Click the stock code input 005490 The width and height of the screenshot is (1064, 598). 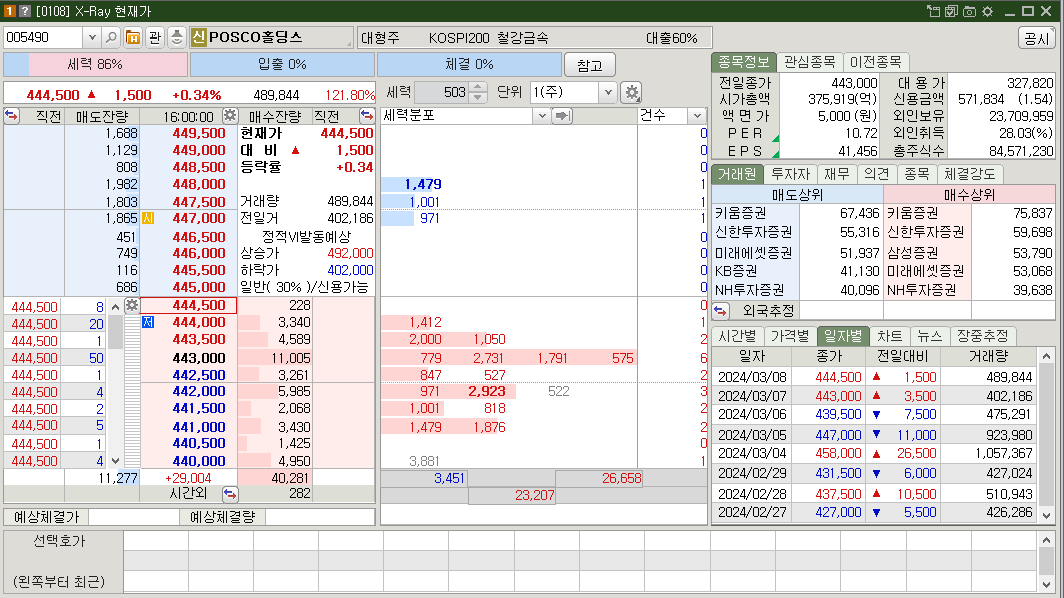coord(44,37)
